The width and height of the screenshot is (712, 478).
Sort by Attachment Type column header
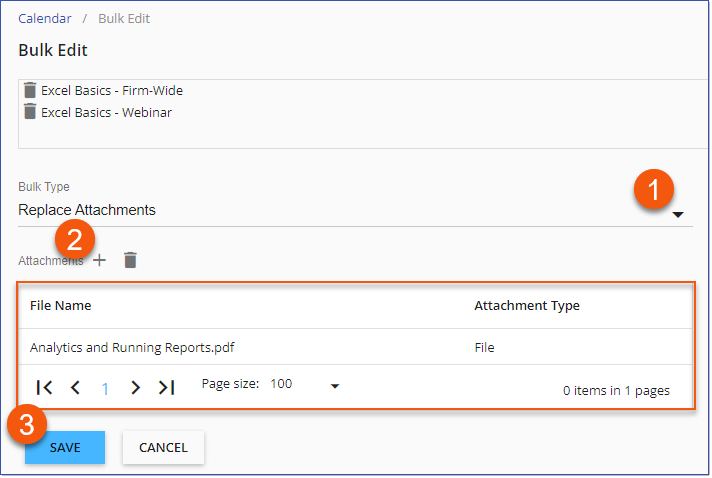[x=527, y=306]
